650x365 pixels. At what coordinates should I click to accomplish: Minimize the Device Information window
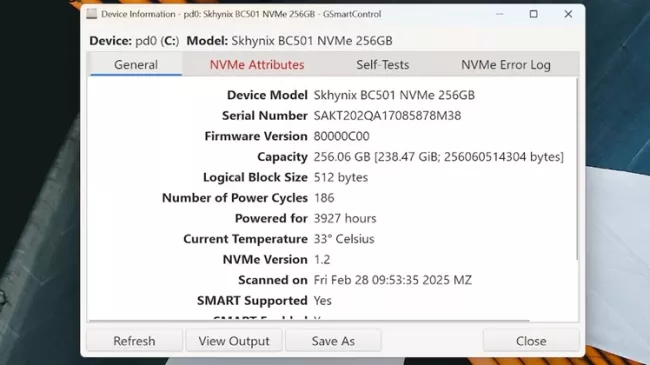pos(500,14)
